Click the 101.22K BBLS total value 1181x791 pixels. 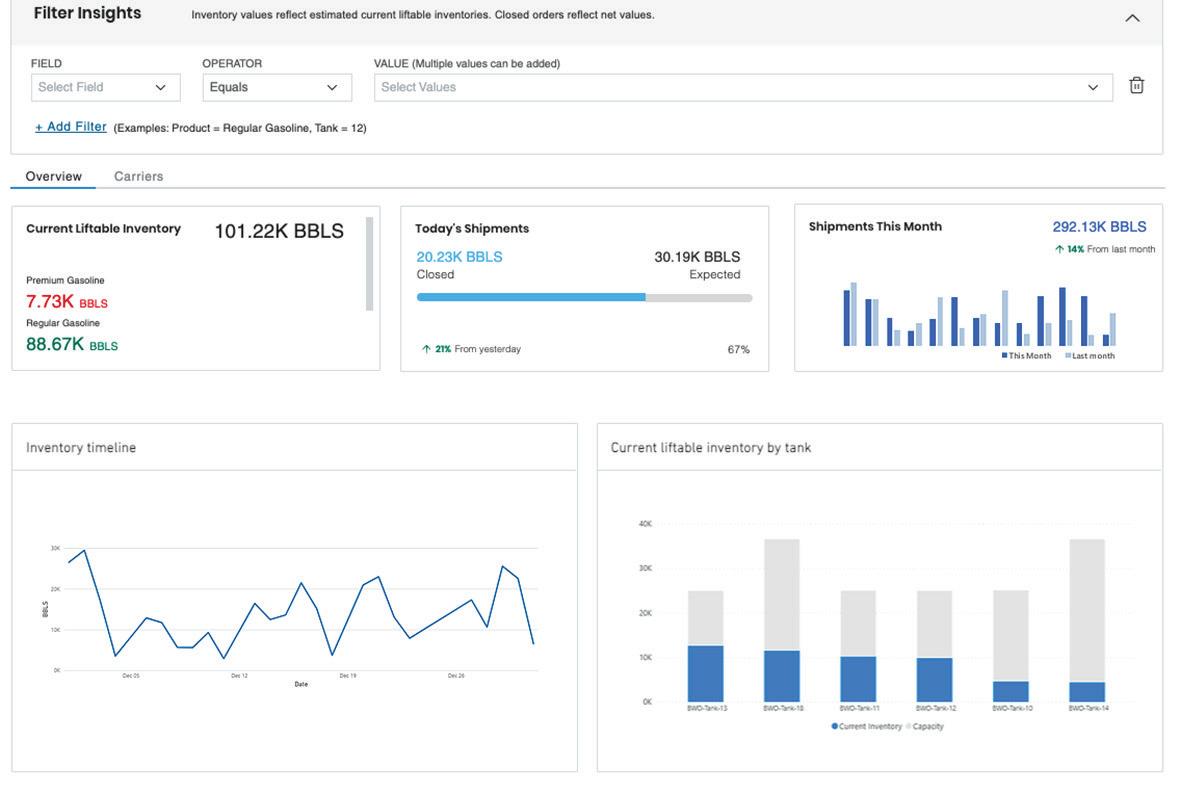[279, 231]
